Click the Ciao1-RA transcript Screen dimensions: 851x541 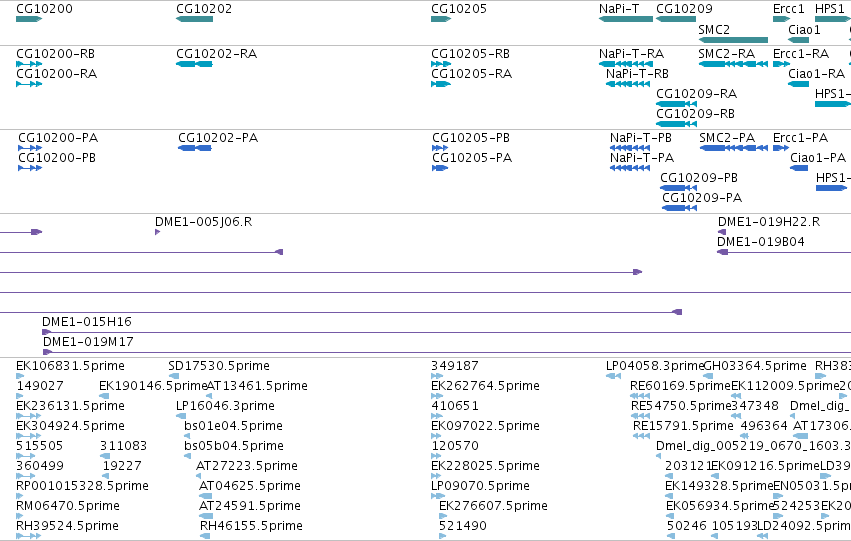798,84
